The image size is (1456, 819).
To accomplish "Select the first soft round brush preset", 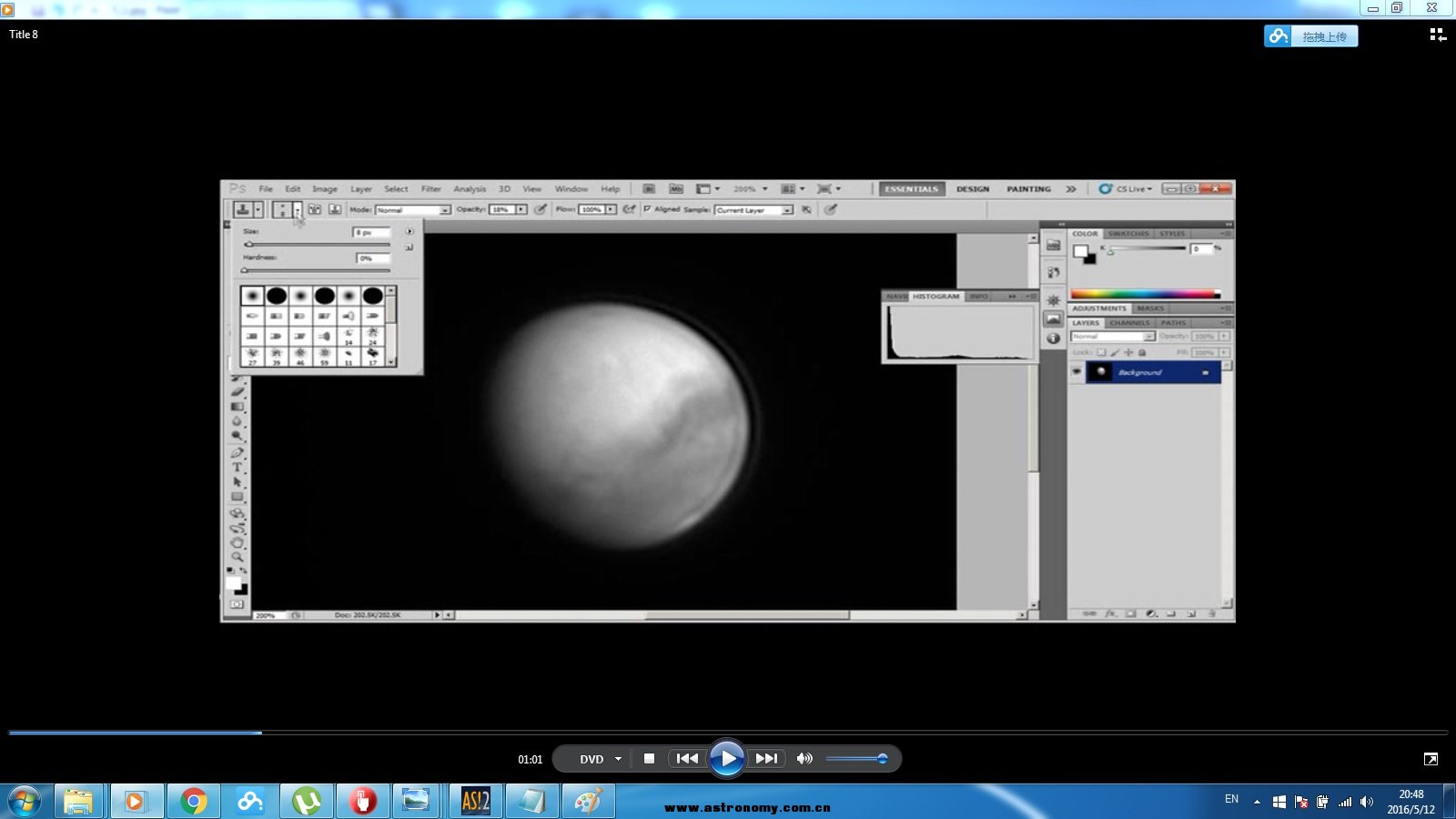I will tap(252, 296).
